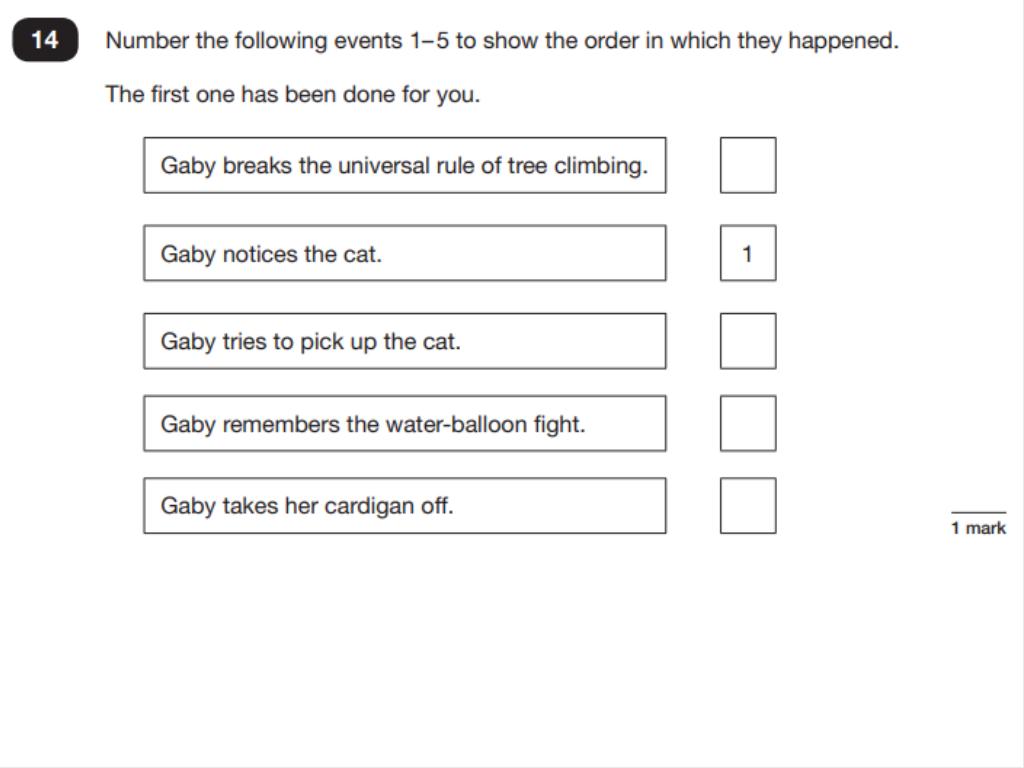1024x768 pixels.
Task: Select the 'Gaby remembers the water-balloon fight.' statement
Action: pos(405,423)
